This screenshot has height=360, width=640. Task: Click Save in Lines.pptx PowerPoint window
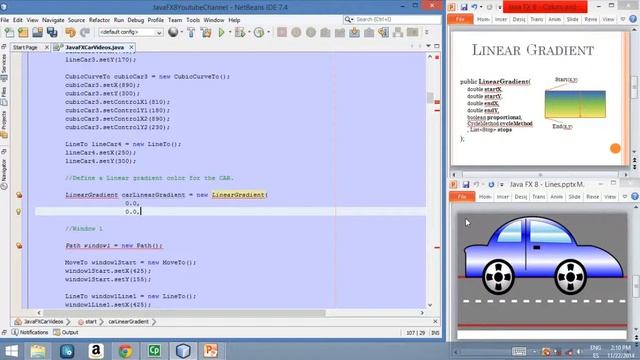coord(466,184)
